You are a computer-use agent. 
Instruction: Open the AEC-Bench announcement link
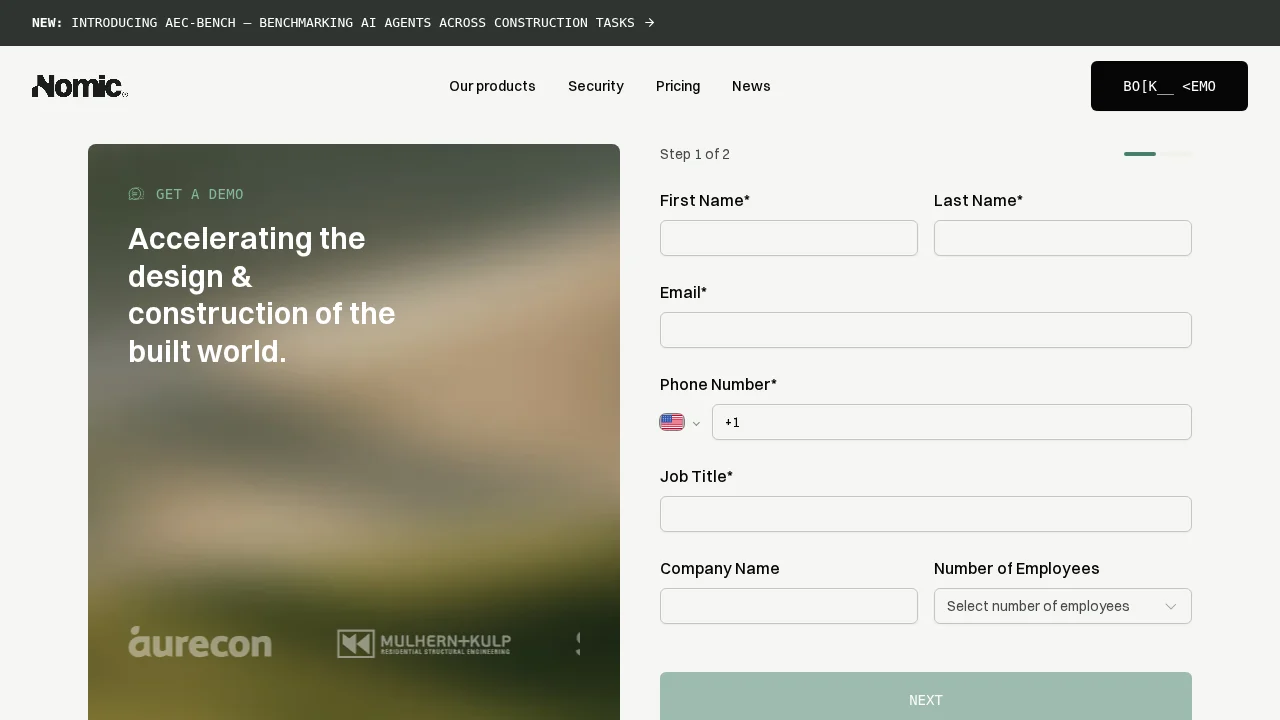pos(352,23)
